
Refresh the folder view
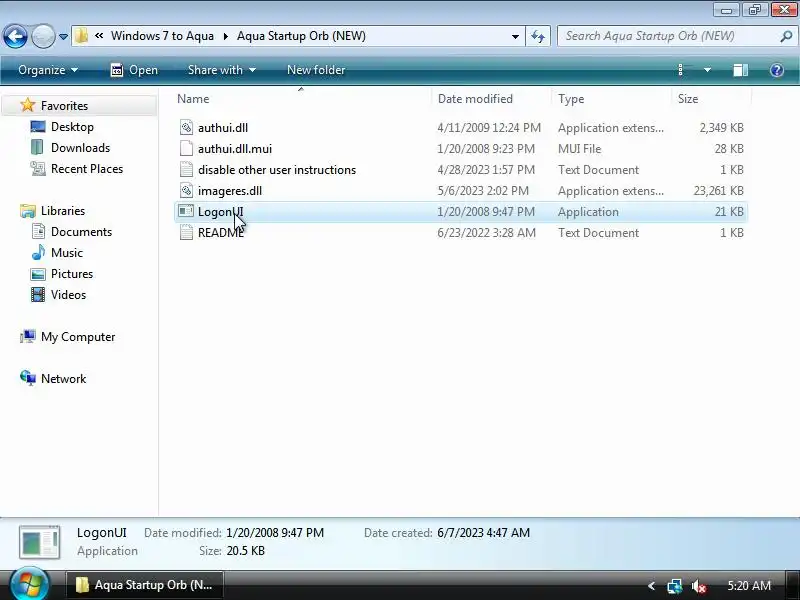(538, 36)
